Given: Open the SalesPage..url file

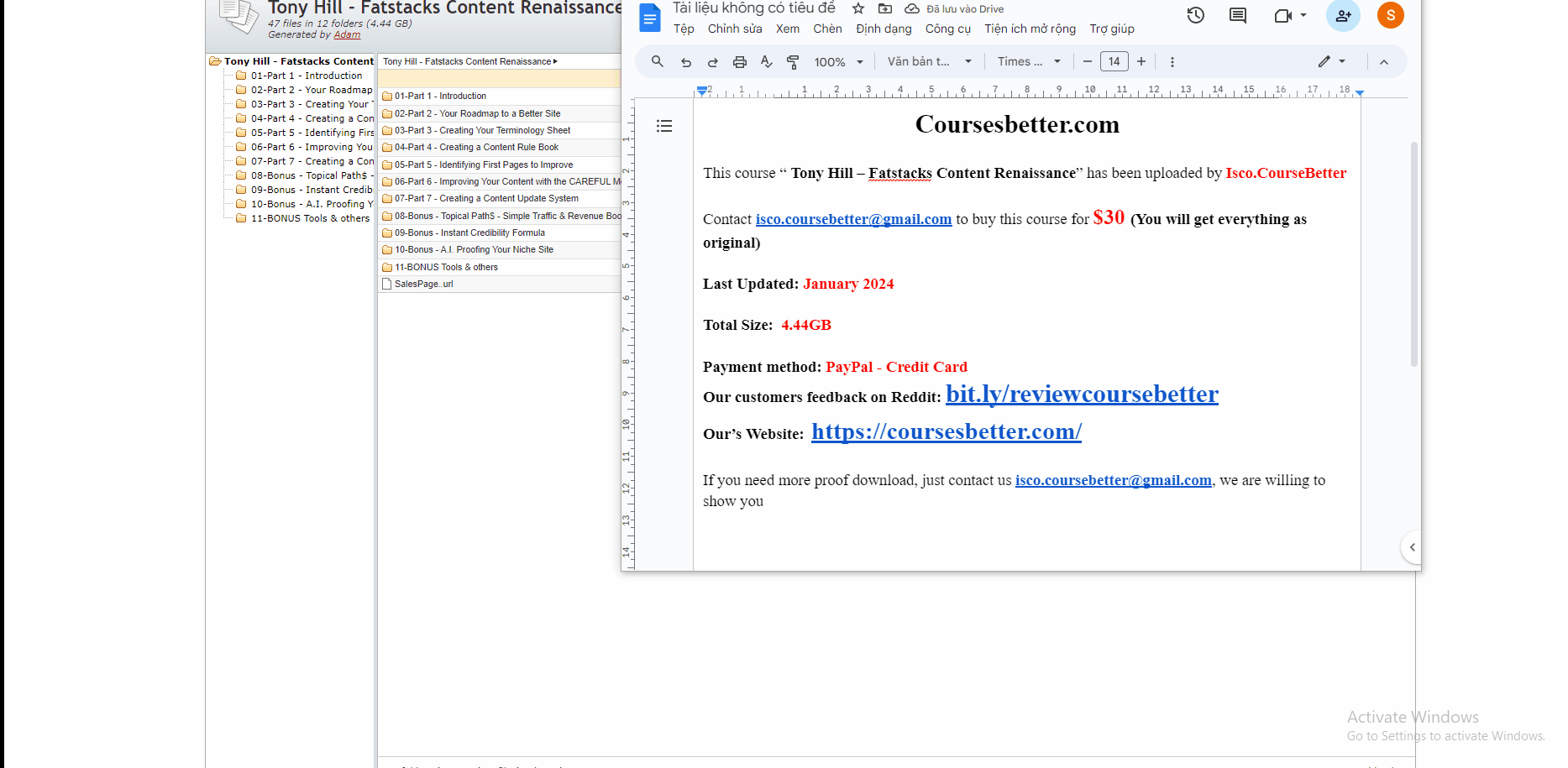Looking at the screenshot, I should pos(423,284).
